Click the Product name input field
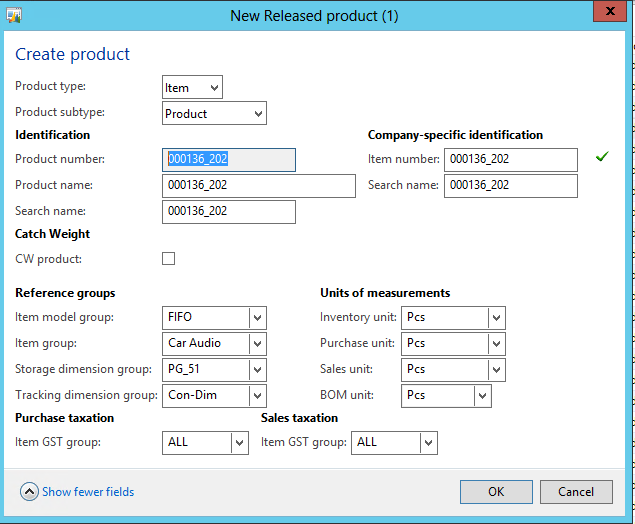 click(258, 186)
